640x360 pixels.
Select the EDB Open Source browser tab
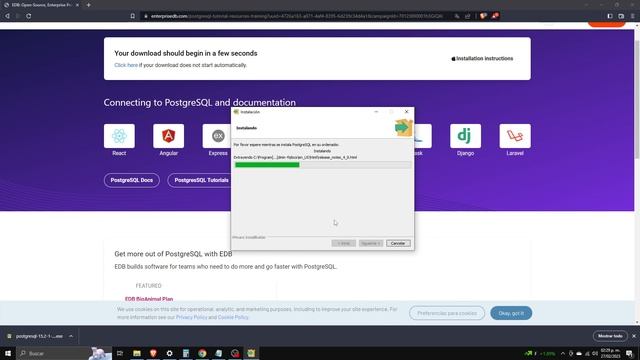[41, 5]
